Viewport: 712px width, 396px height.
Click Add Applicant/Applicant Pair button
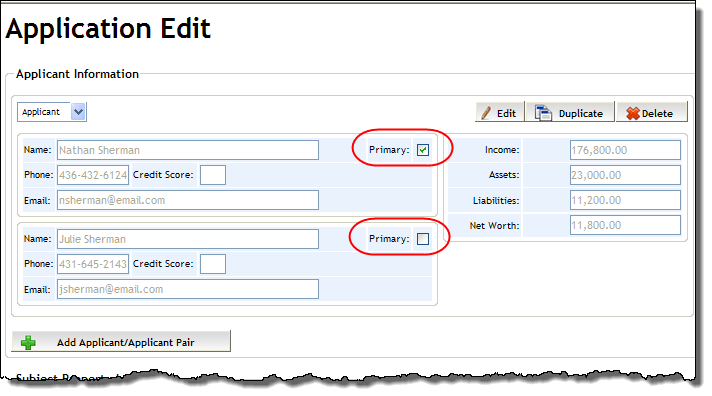click(121, 342)
